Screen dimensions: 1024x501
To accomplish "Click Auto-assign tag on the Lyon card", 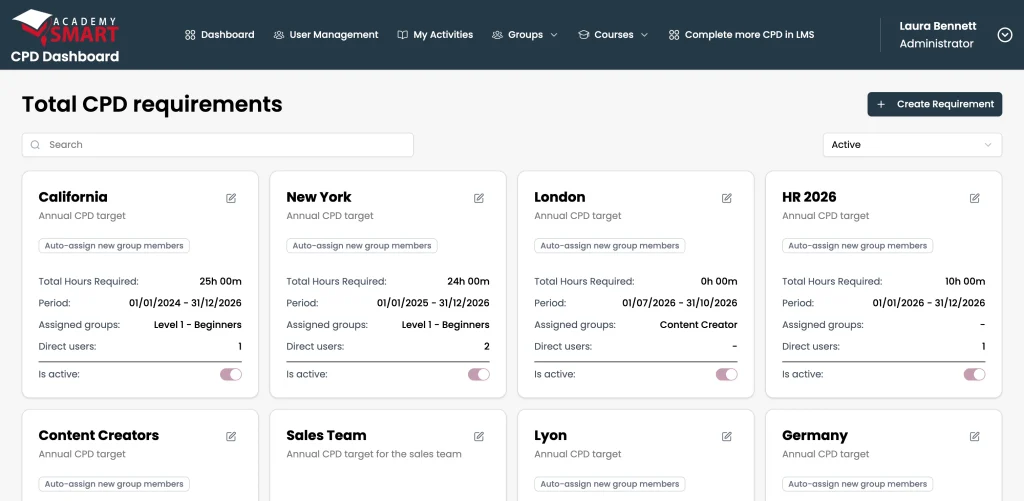I will (609, 484).
